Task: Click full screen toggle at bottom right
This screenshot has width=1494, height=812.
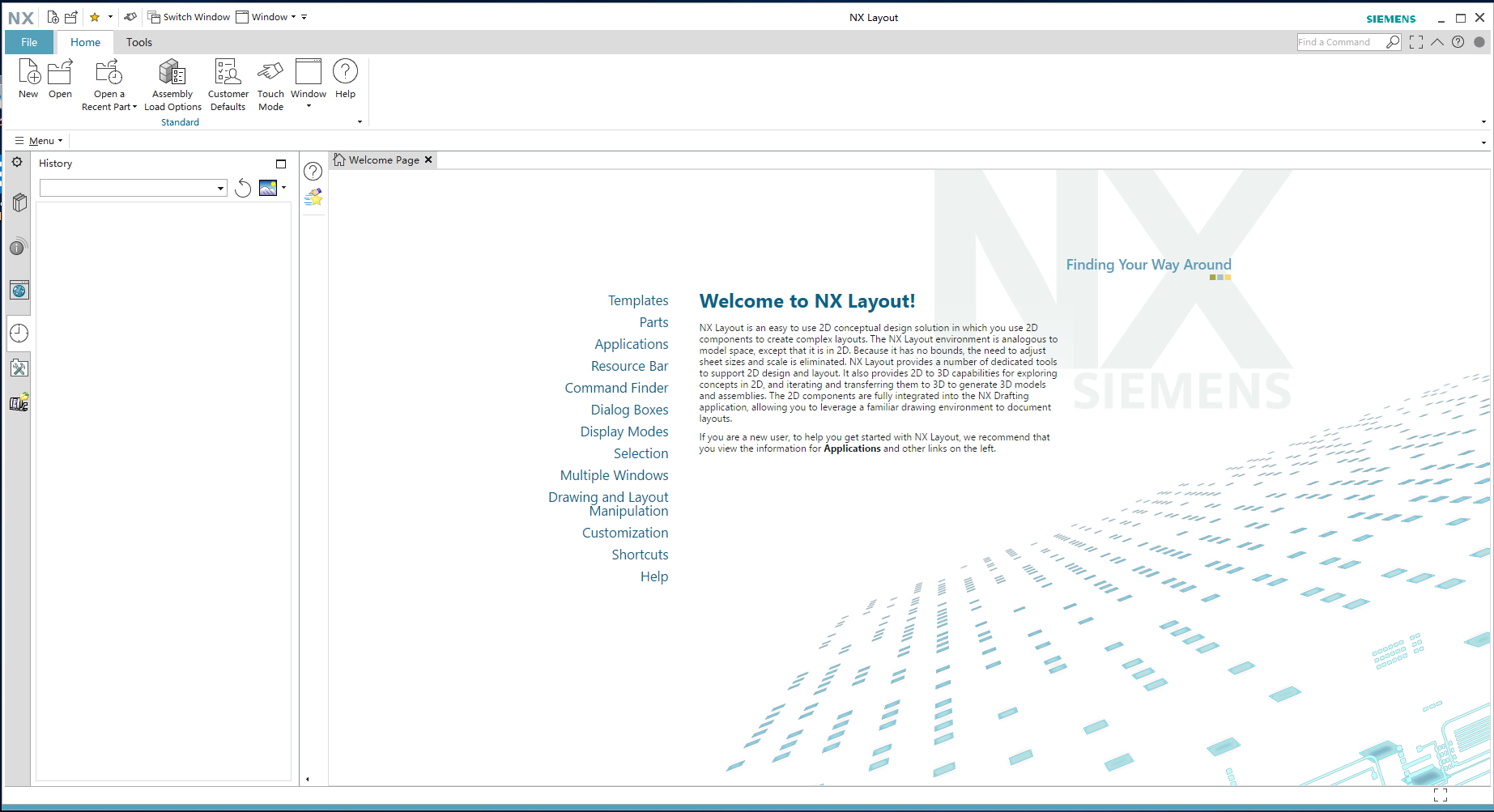Action: (1441, 795)
